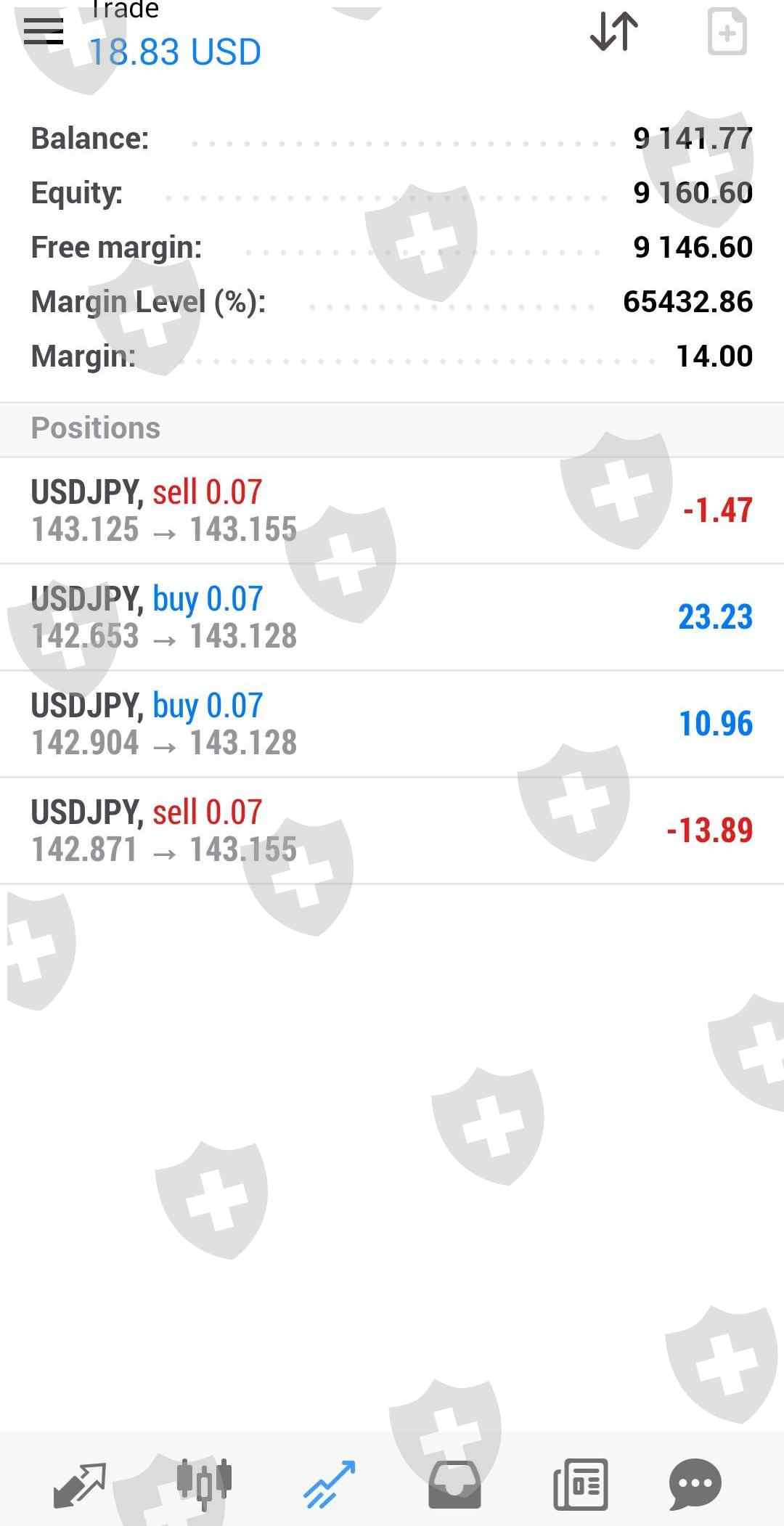The width and height of the screenshot is (784, 1526).
Task: Tap the 18.83 USD total profit title
Action: pos(174,52)
